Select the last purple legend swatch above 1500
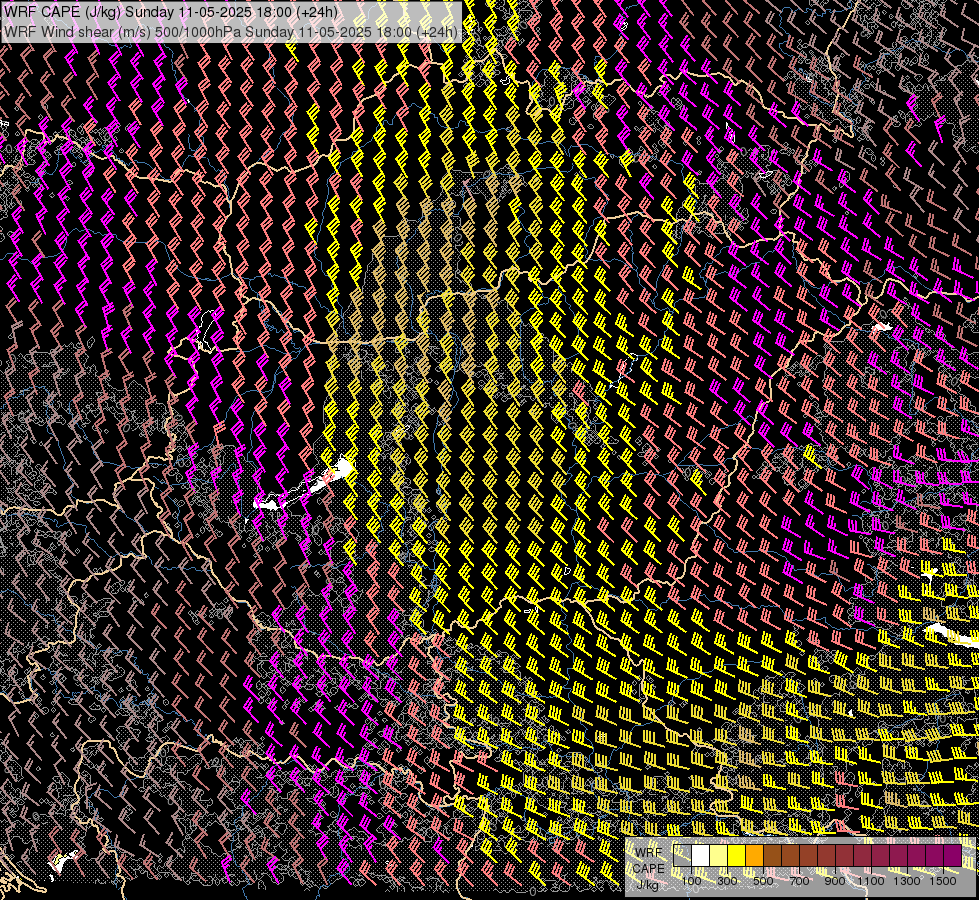979x900 pixels. 953,856
